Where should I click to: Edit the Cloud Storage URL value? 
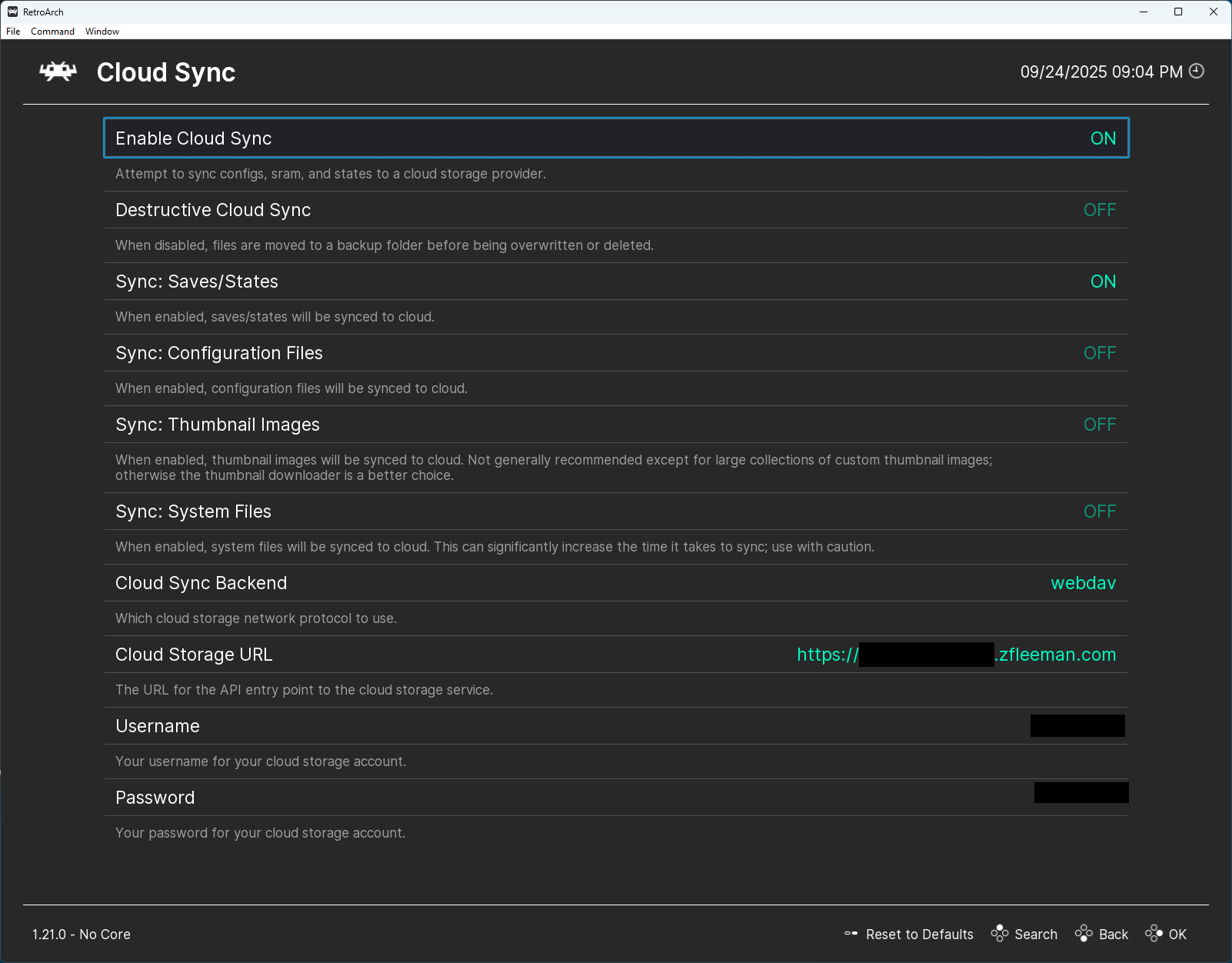(x=956, y=655)
